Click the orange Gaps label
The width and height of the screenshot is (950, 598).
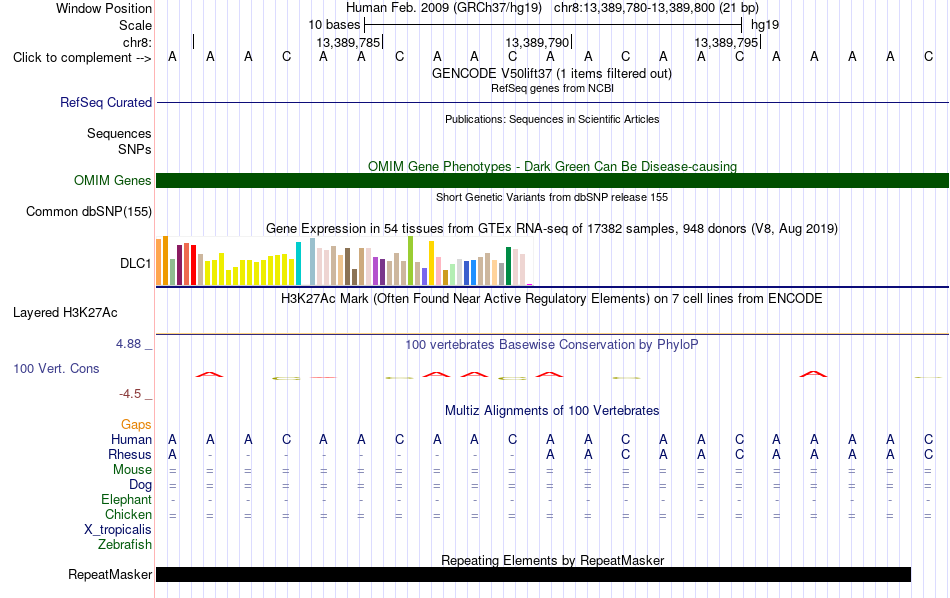point(136,425)
